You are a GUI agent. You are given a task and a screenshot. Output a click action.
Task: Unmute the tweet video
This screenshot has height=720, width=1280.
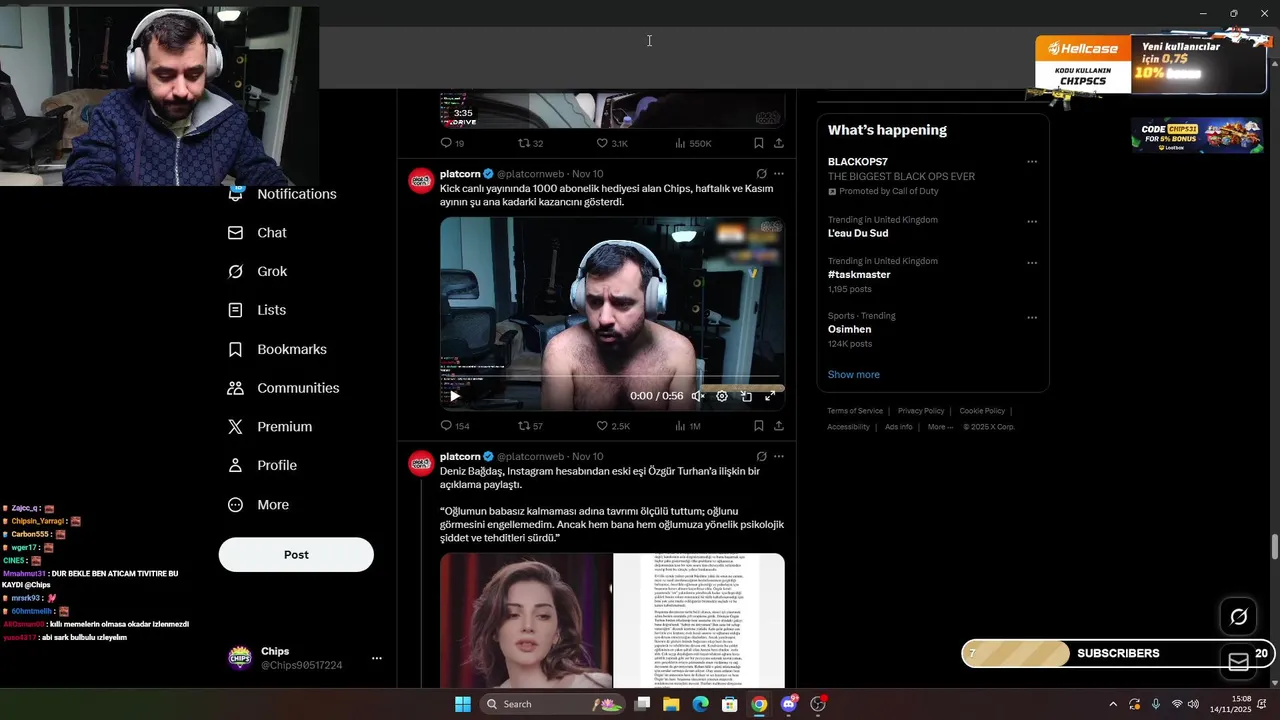click(x=698, y=396)
